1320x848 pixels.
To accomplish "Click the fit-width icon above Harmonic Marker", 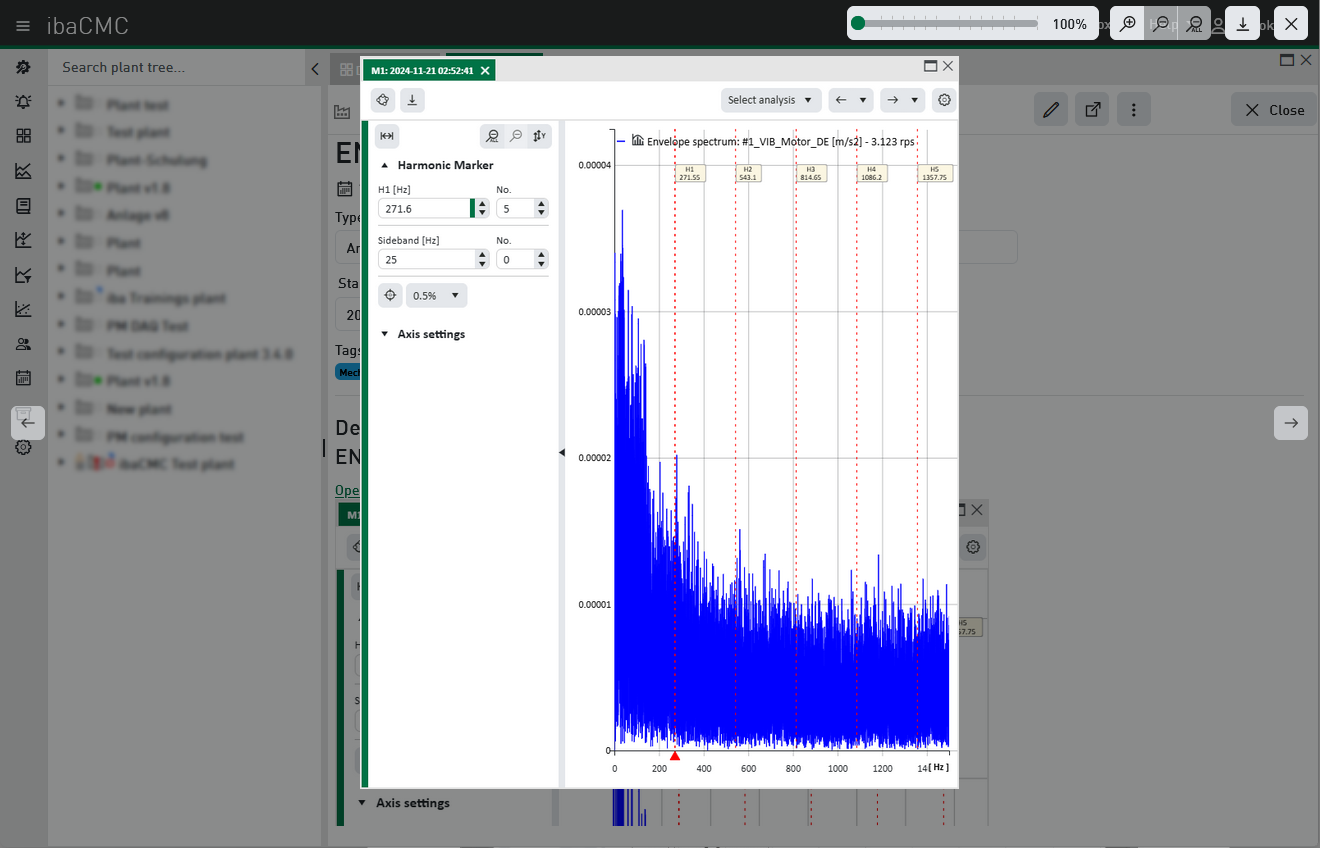I will tap(387, 136).
